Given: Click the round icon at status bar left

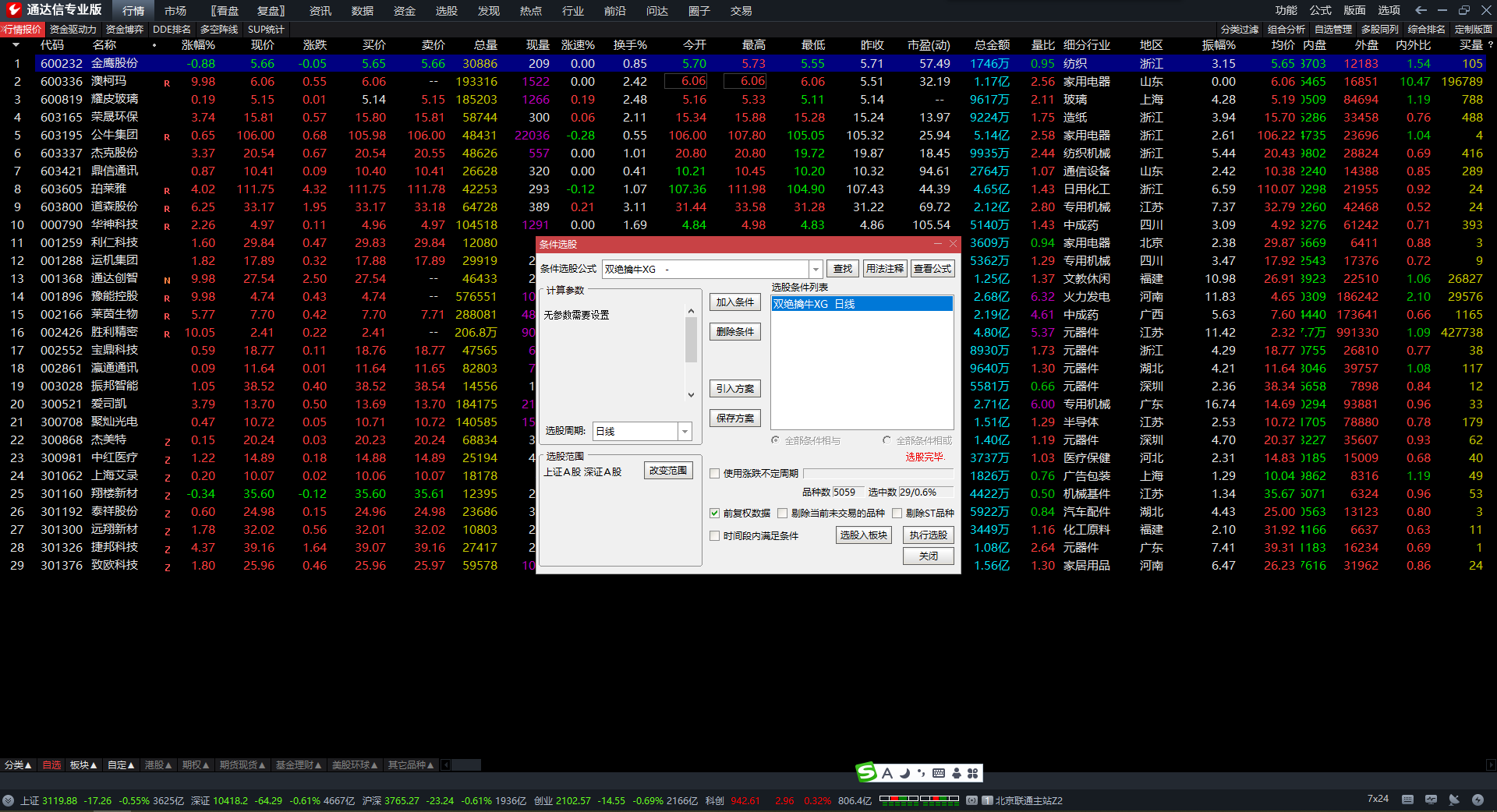Looking at the screenshot, I should point(8,800).
